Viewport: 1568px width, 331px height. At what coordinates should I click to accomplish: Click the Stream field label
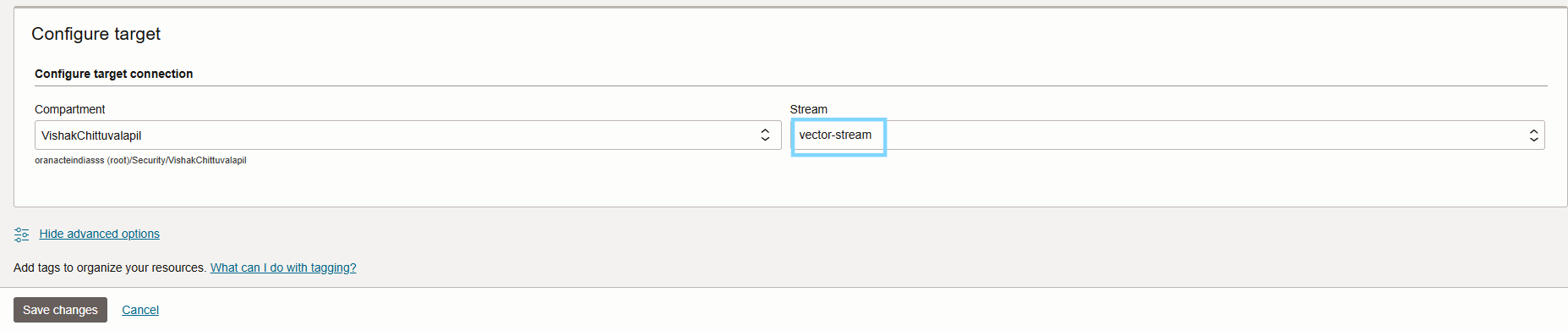809,109
